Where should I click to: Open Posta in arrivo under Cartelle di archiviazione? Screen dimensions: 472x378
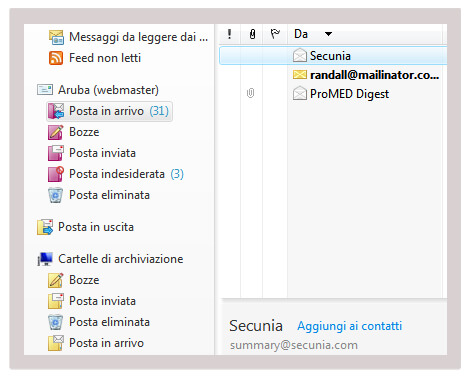(106, 343)
